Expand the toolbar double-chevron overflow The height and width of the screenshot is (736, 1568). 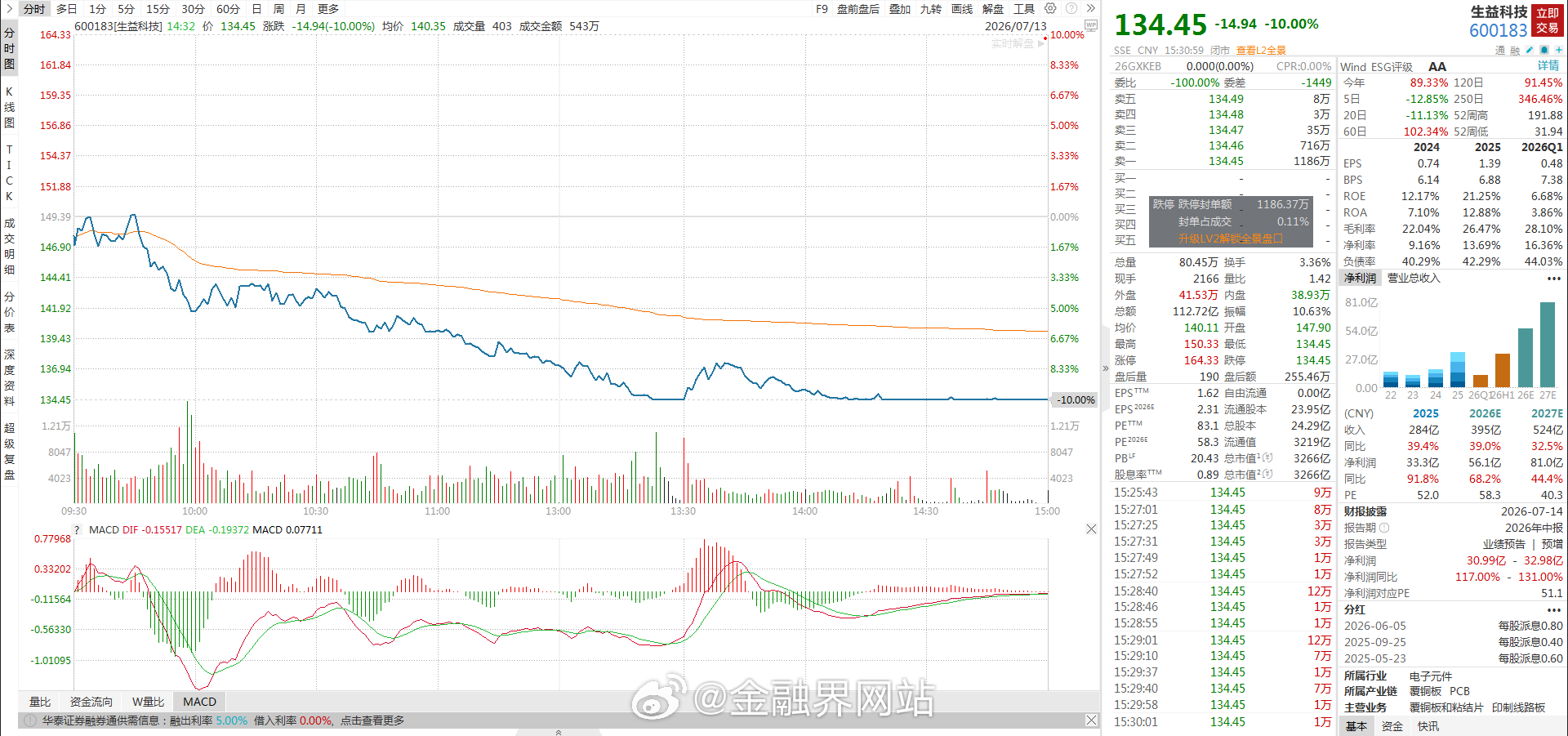coord(1090,8)
